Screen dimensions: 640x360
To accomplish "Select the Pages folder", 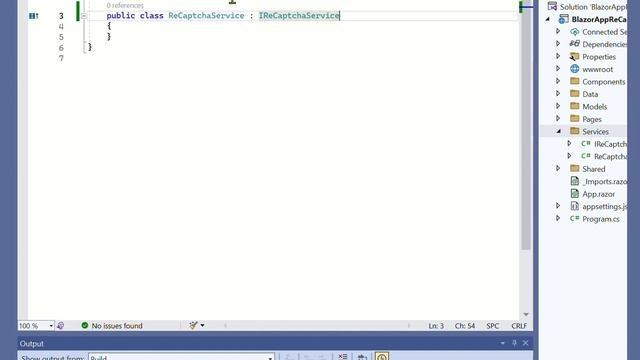I will coord(592,119).
